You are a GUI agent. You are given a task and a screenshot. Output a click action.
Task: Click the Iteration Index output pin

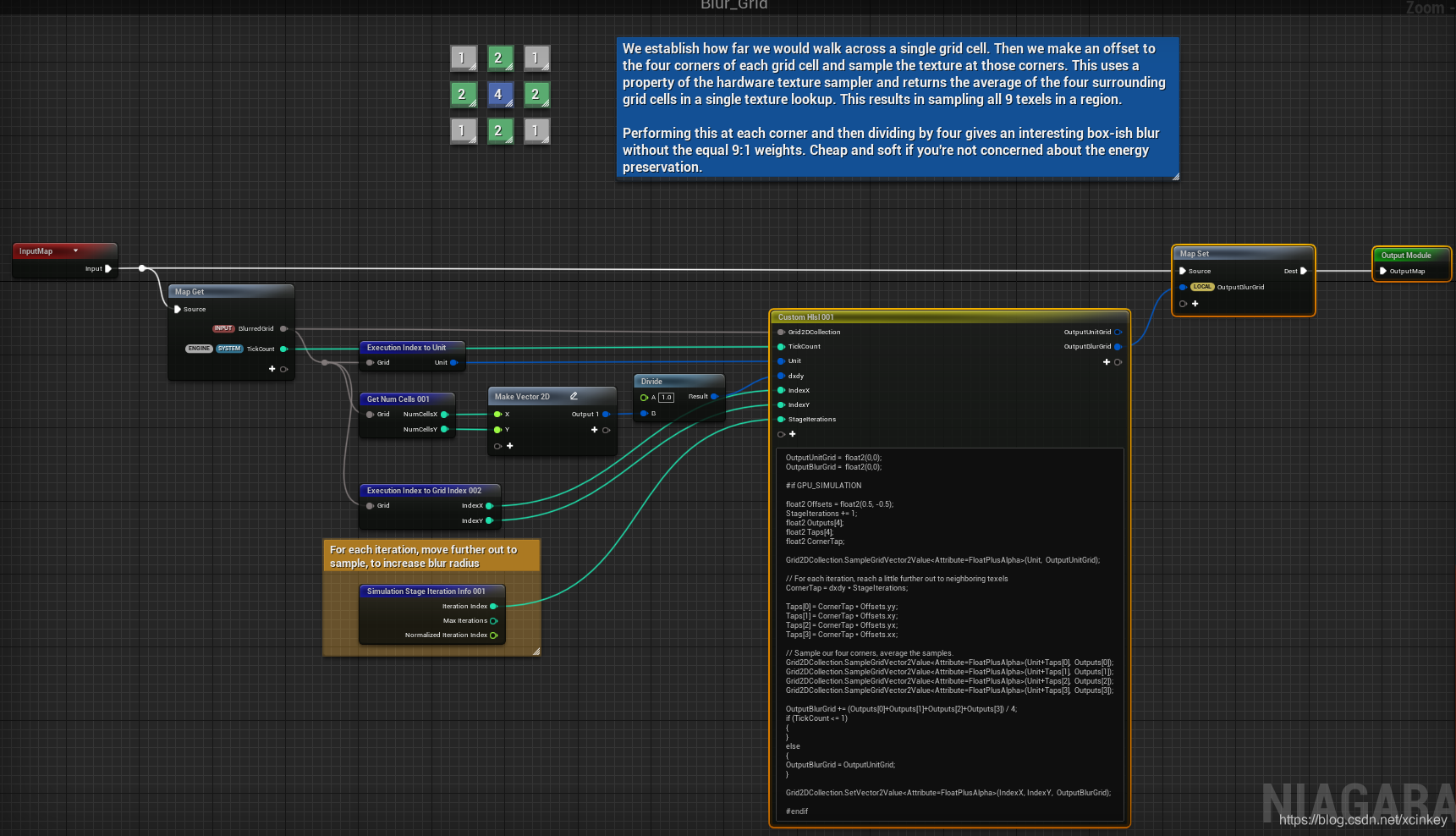point(493,606)
